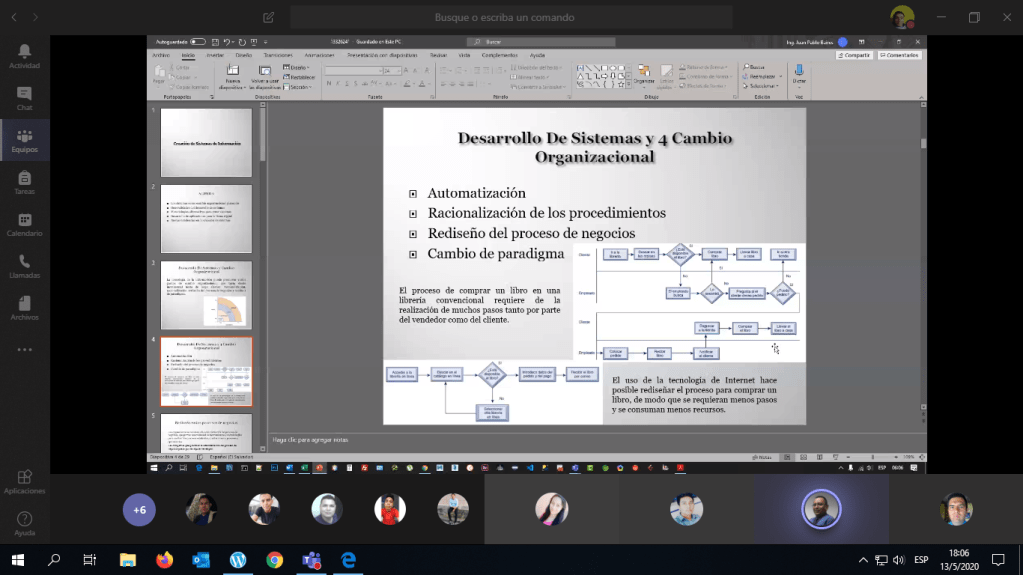Image resolution: width=1023 pixels, height=575 pixels.
Task: Go to Calendario in the sidebar
Action: click(x=24, y=224)
